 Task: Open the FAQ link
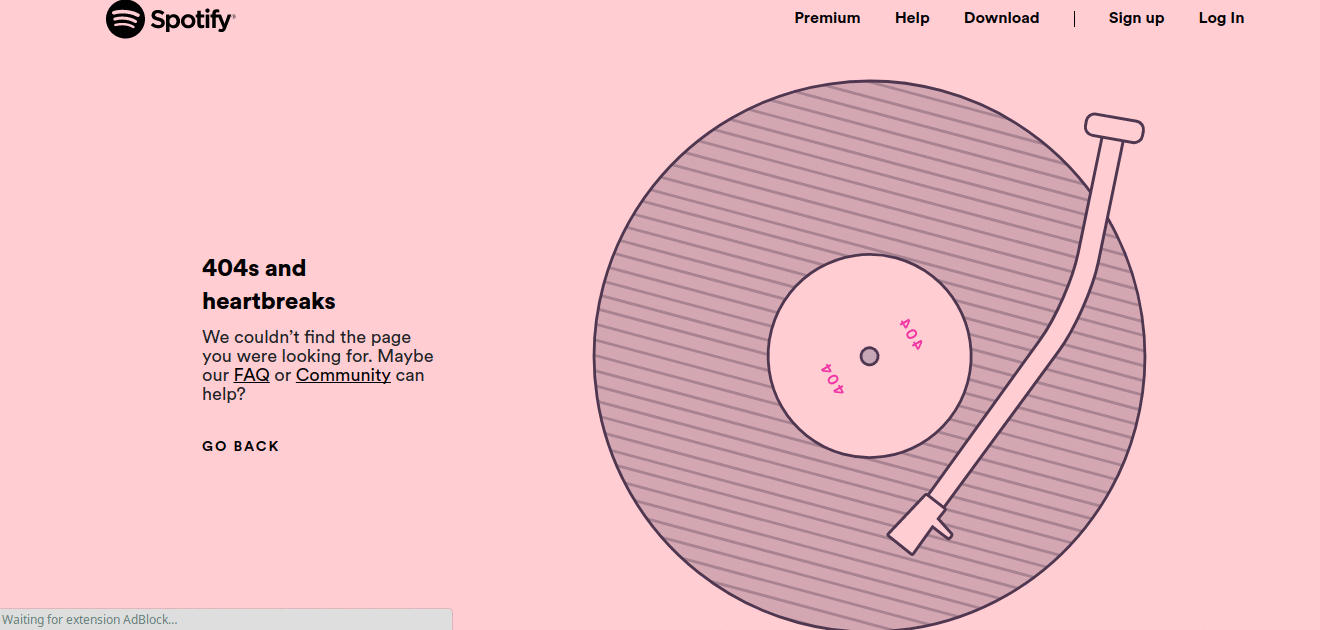[252, 375]
